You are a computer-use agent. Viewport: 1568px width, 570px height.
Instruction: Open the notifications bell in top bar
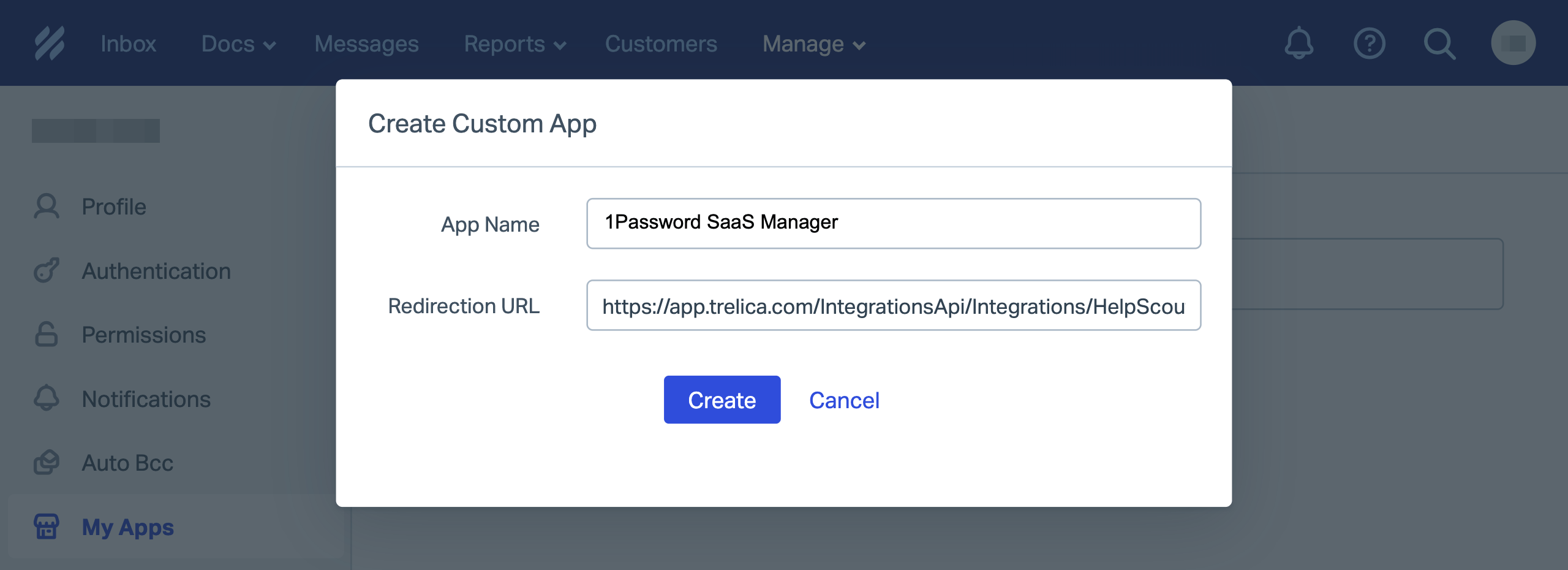pyautogui.click(x=1298, y=44)
